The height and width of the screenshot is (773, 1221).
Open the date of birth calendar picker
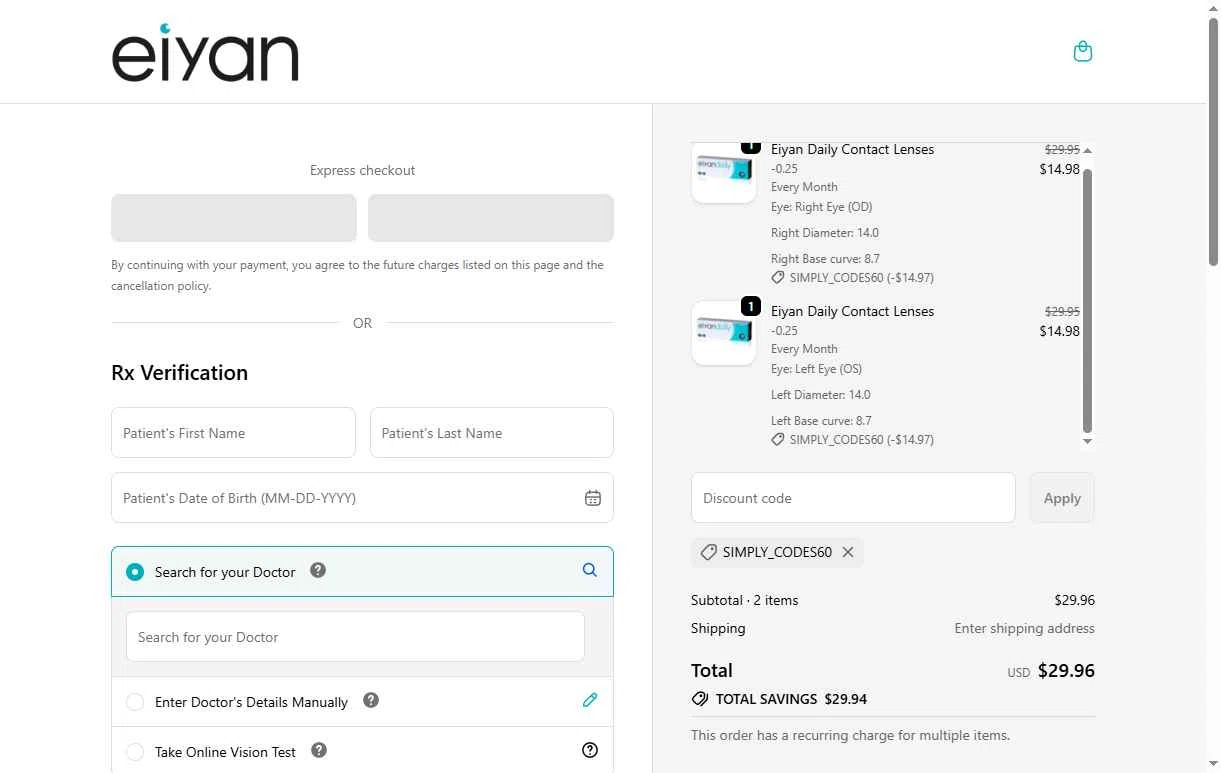point(593,498)
